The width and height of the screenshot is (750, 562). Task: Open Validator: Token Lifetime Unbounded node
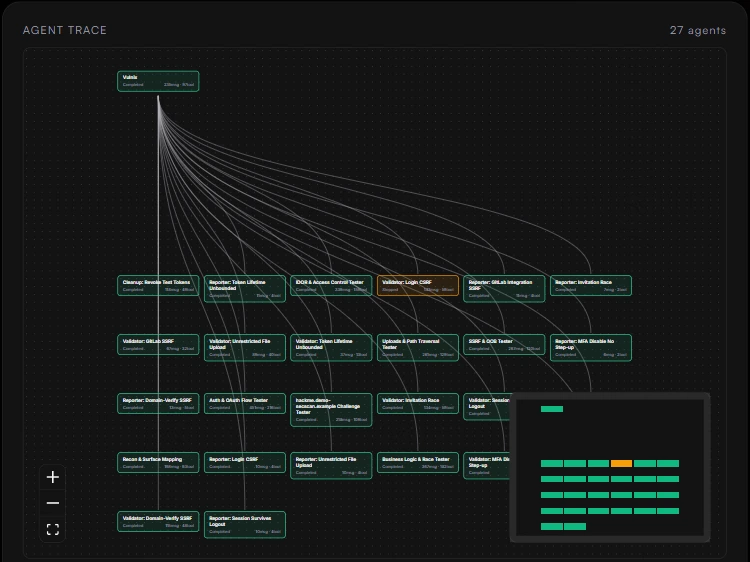pyautogui.click(x=331, y=348)
